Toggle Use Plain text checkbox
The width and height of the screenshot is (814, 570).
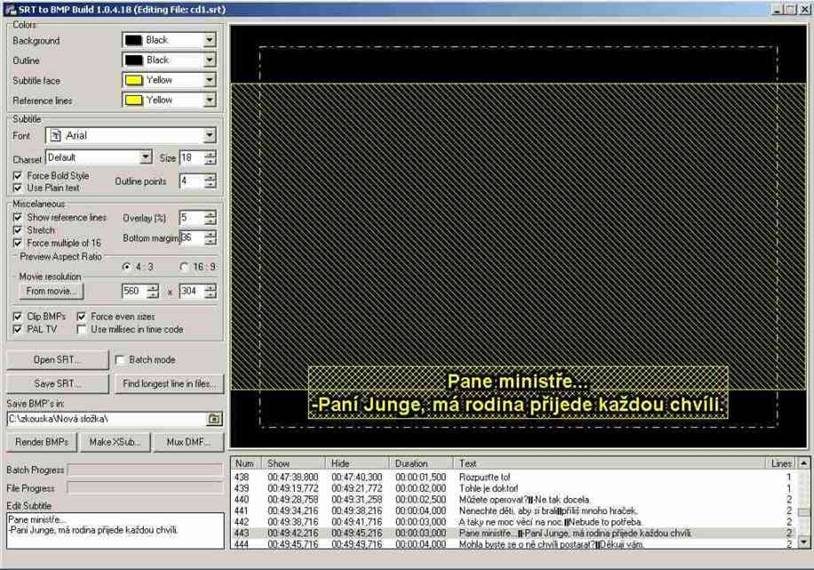(x=17, y=187)
